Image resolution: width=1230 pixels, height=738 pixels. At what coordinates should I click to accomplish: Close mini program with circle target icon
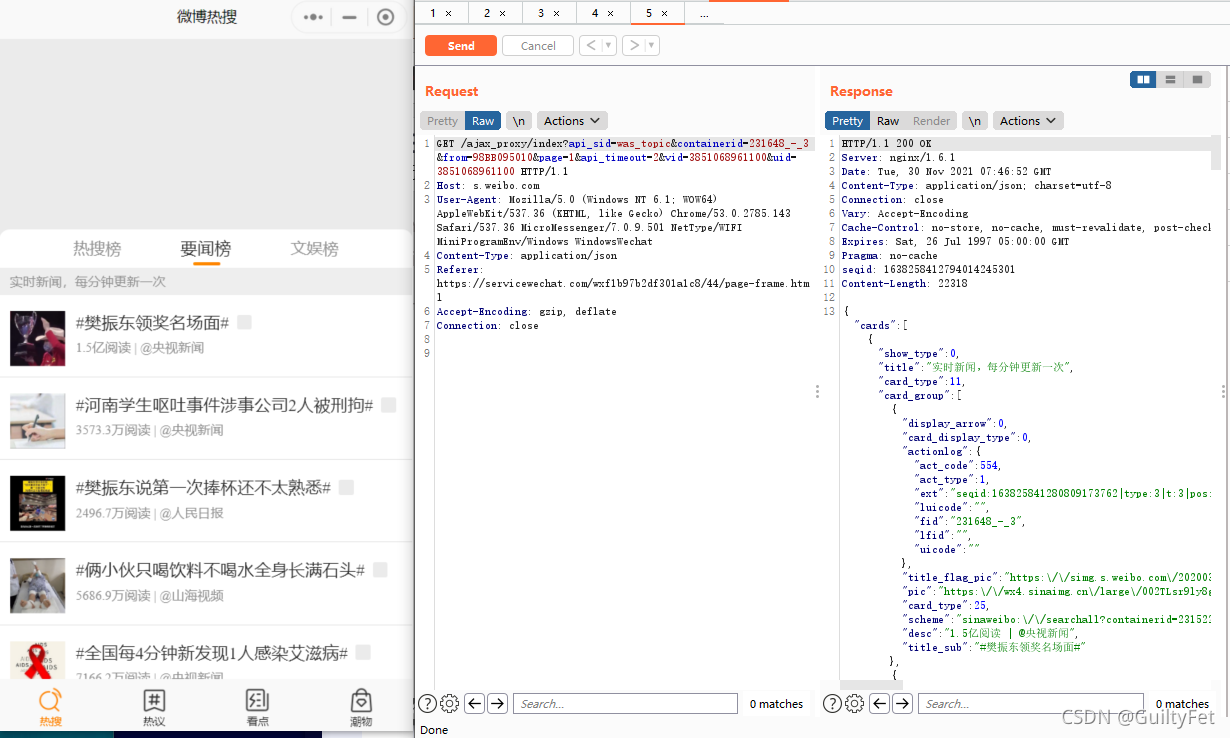pos(386,17)
